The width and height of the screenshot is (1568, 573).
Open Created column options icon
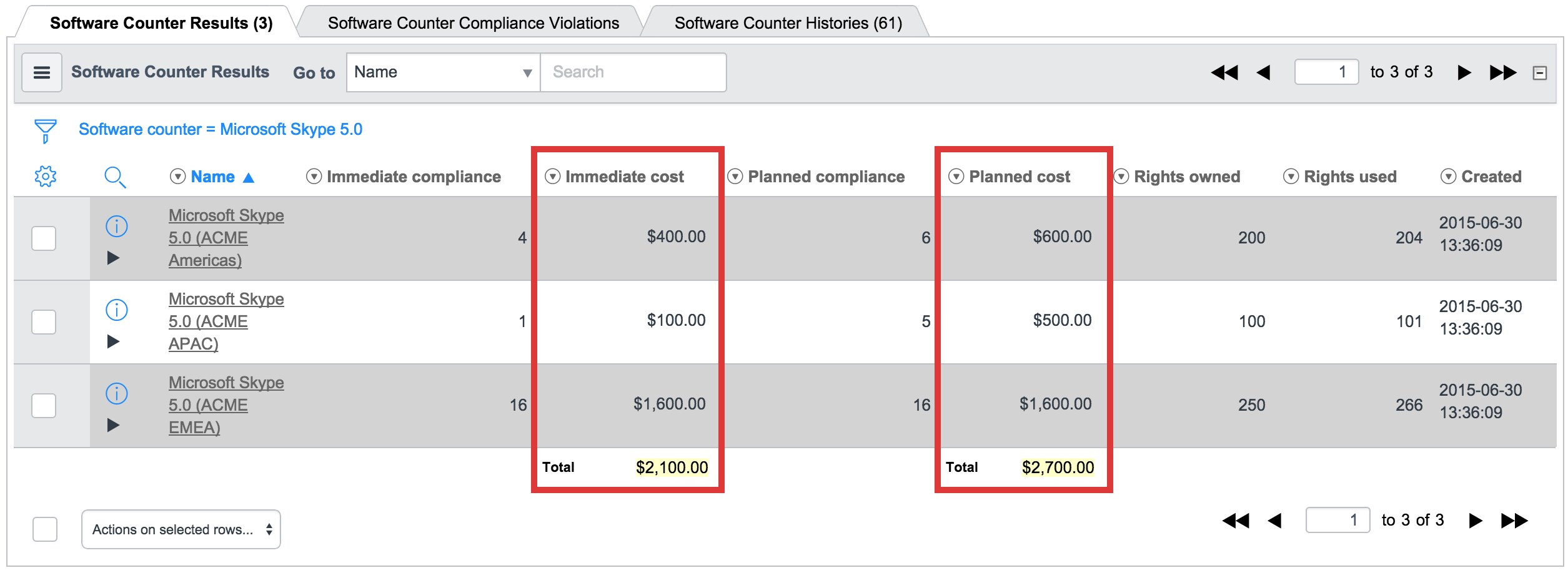click(1448, 177)
